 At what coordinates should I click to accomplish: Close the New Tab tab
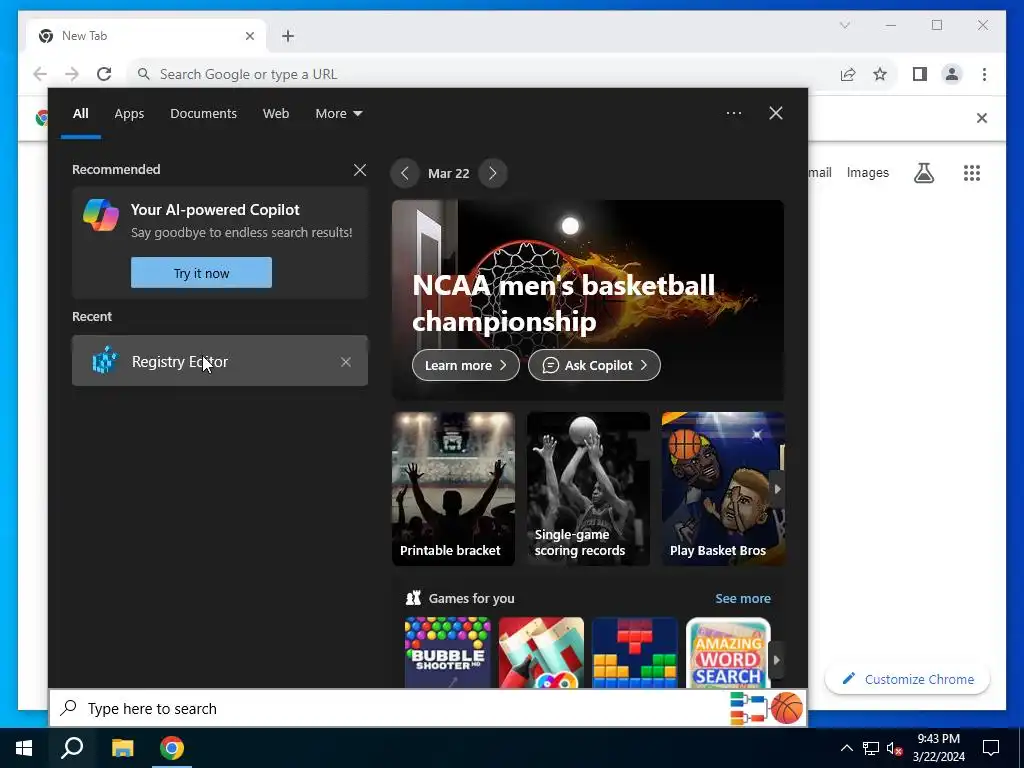[x=249, y=36]
